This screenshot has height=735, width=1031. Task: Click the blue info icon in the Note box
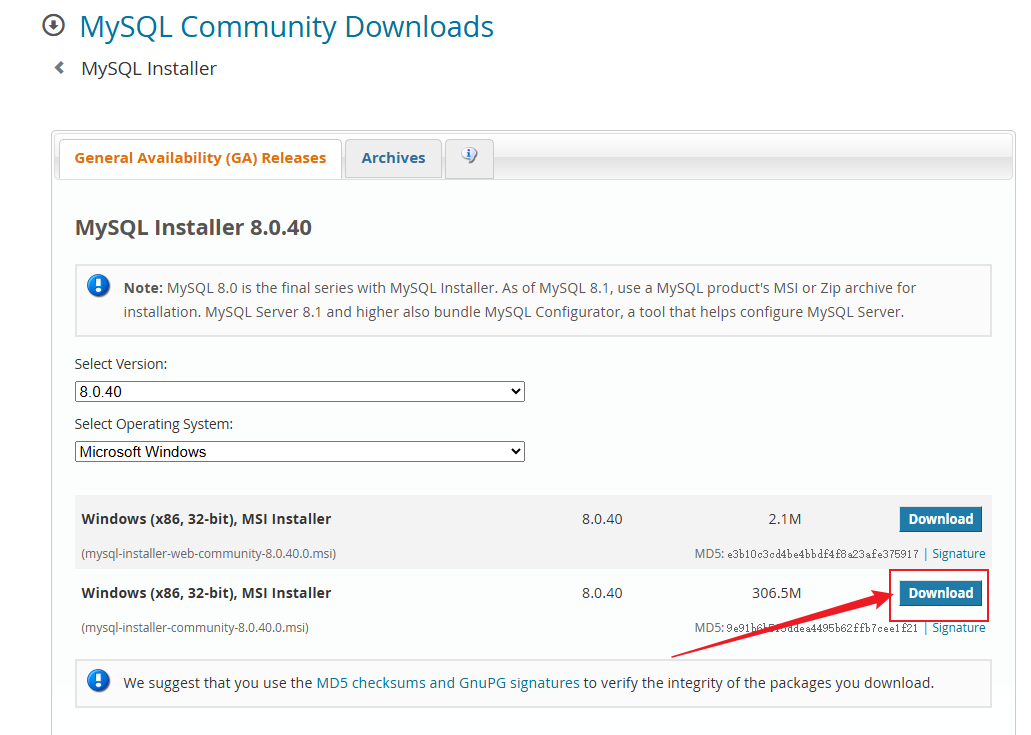97,284
